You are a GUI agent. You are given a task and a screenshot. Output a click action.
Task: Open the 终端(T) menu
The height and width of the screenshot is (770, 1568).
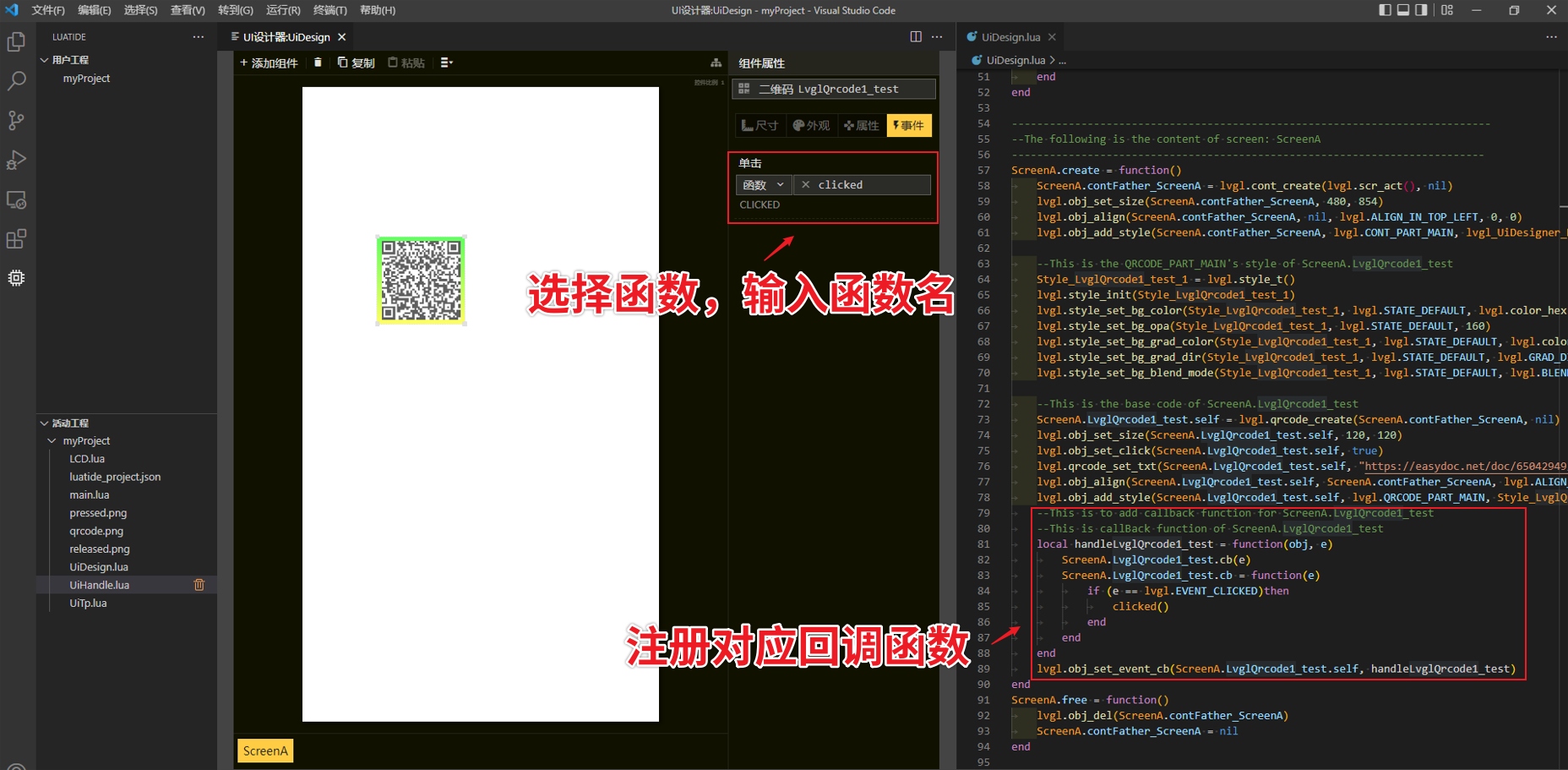(x=329, y=10)
